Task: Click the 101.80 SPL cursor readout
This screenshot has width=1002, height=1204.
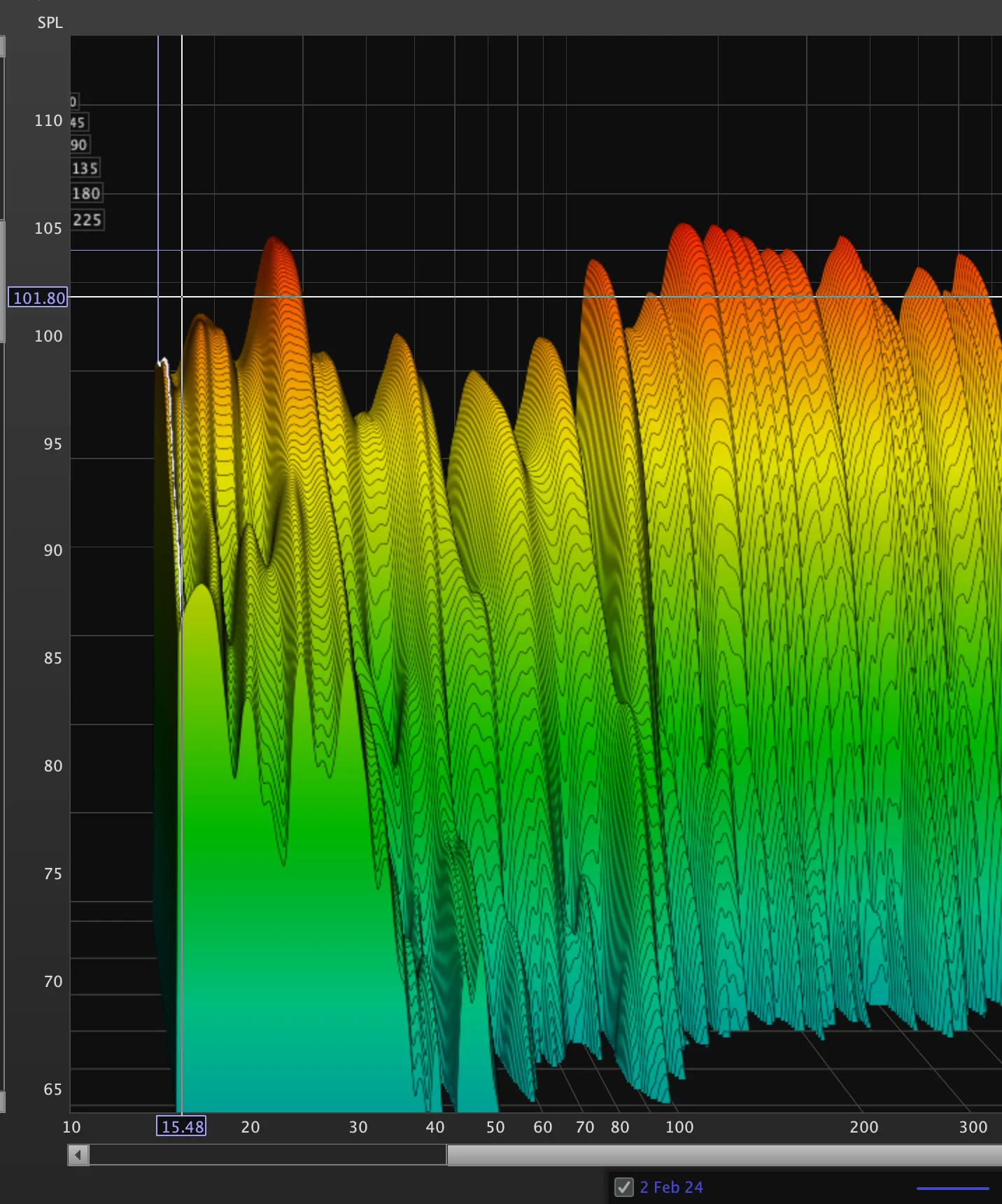Action: [38, 297]
